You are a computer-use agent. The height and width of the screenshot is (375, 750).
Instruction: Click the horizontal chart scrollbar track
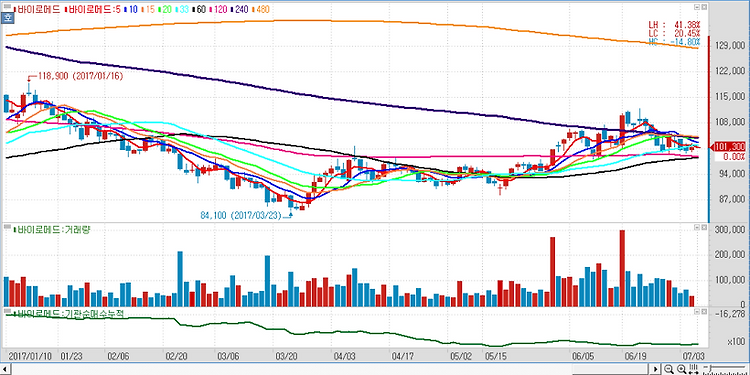330,369
